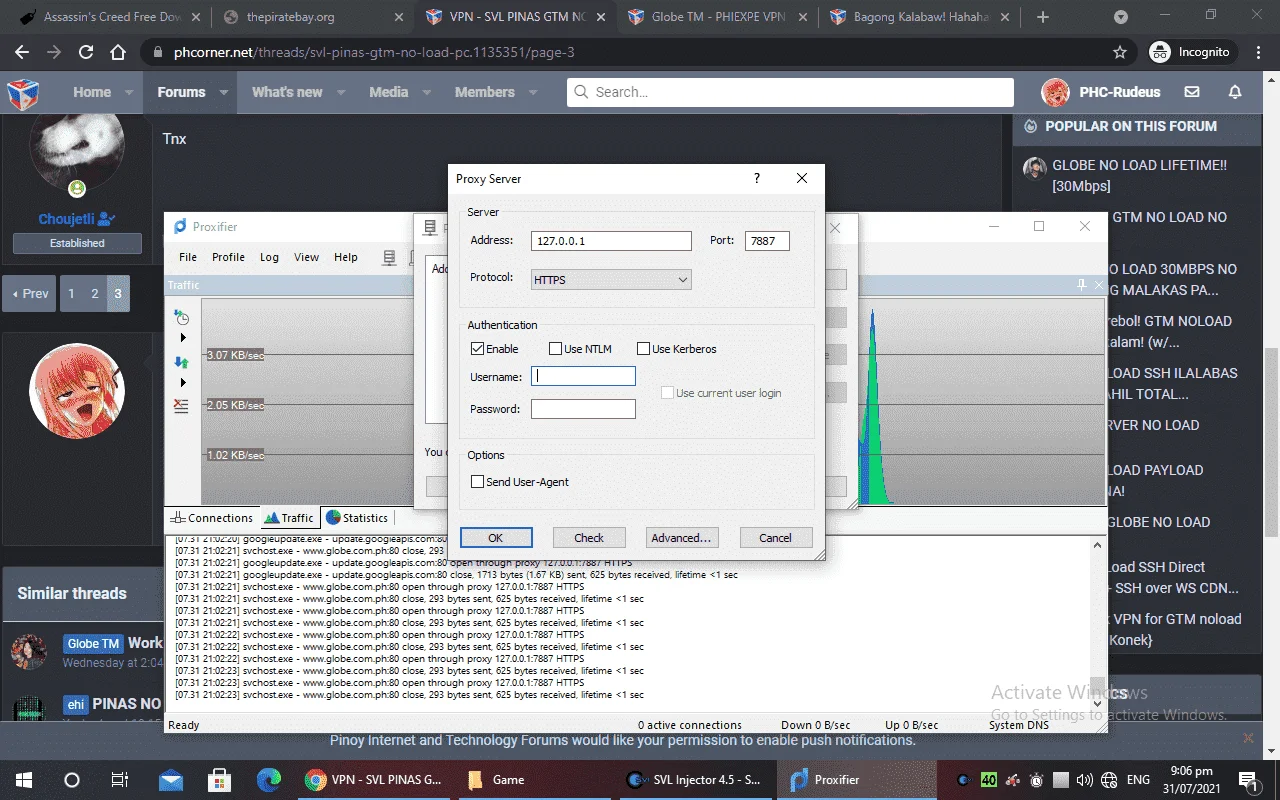Screen dimensions: 1280x800
Task: Open the inbox envelope icon in forum header
Action: 1192,92
